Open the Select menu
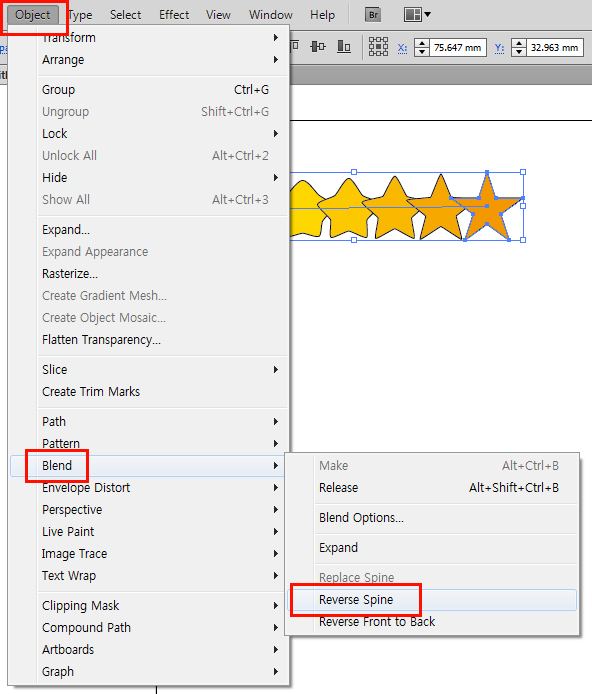The height and width of the screenshot is (694, 592). click(x=125, y=15)
